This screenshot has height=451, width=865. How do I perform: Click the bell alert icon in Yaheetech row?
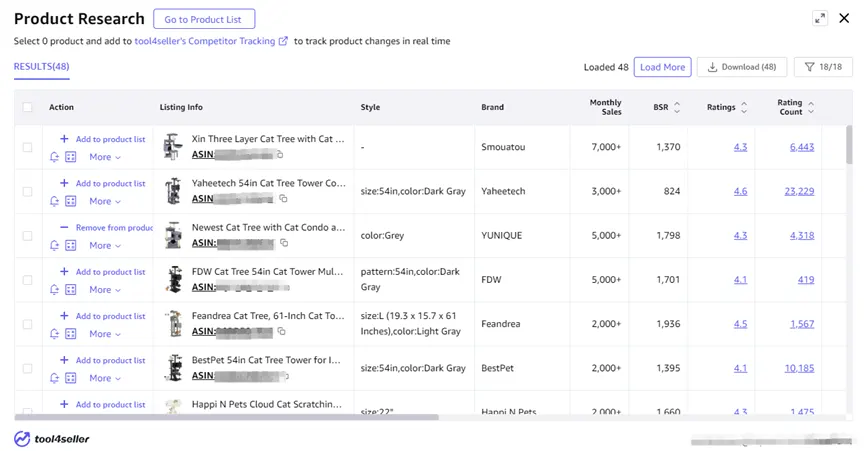54,201
